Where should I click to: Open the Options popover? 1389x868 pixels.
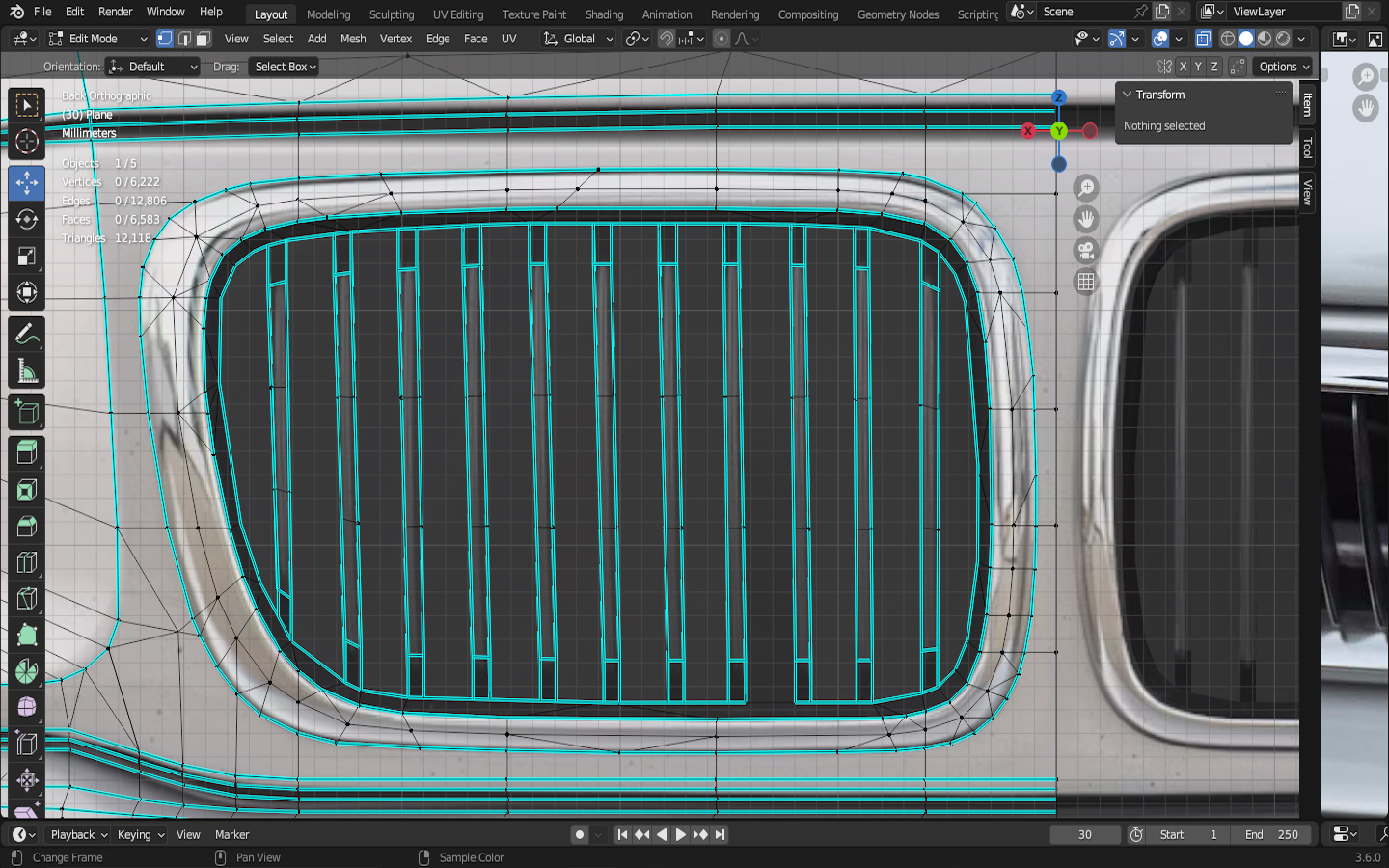1284,67
